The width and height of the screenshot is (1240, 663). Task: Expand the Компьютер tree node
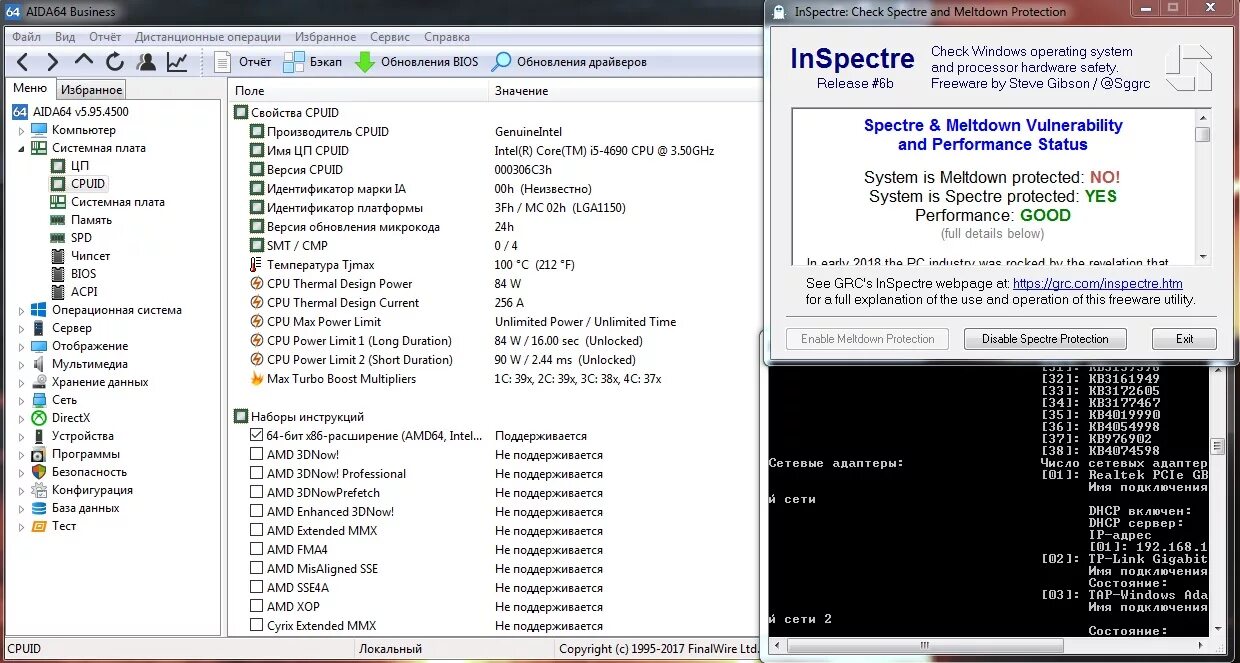point(21,130)
